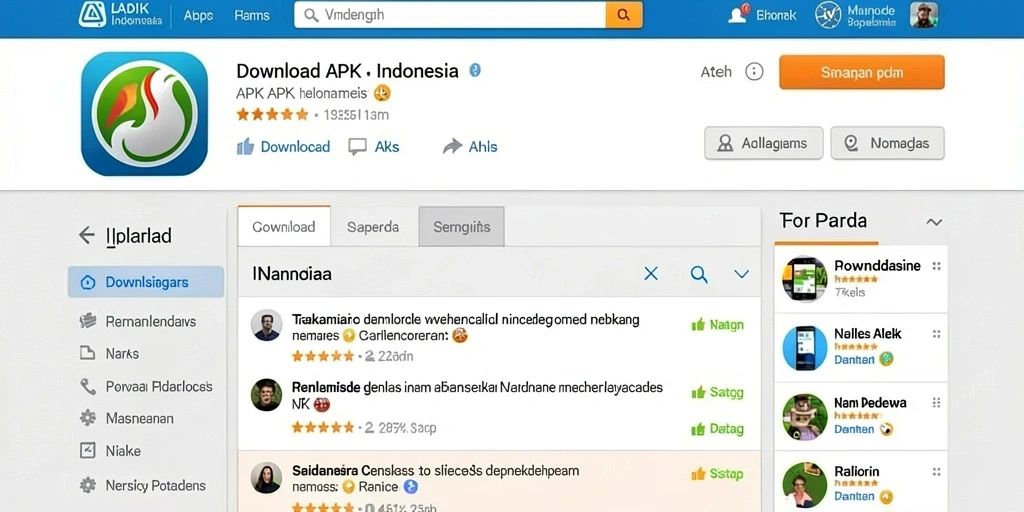Click the Ahls share arrow icon
This screenshot has height=512, width=1024.
pyautogui.click(x=452, y=146)
